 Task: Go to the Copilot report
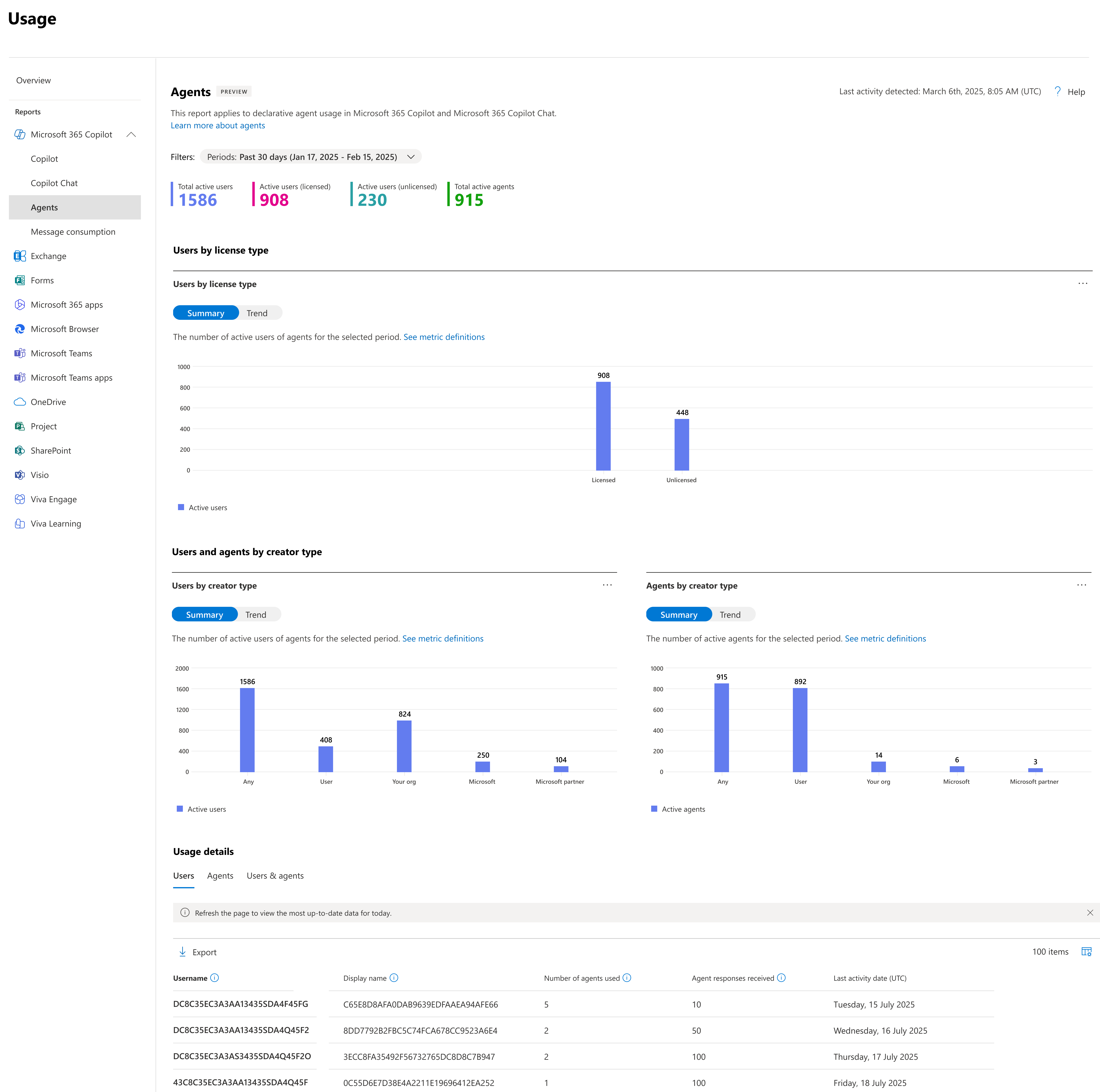44,159
